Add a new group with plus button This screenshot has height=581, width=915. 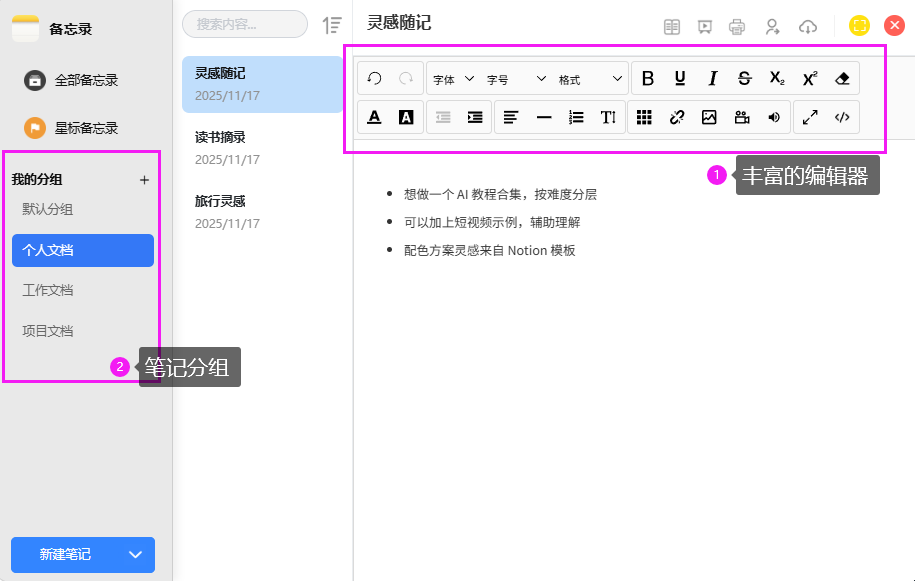144,180
